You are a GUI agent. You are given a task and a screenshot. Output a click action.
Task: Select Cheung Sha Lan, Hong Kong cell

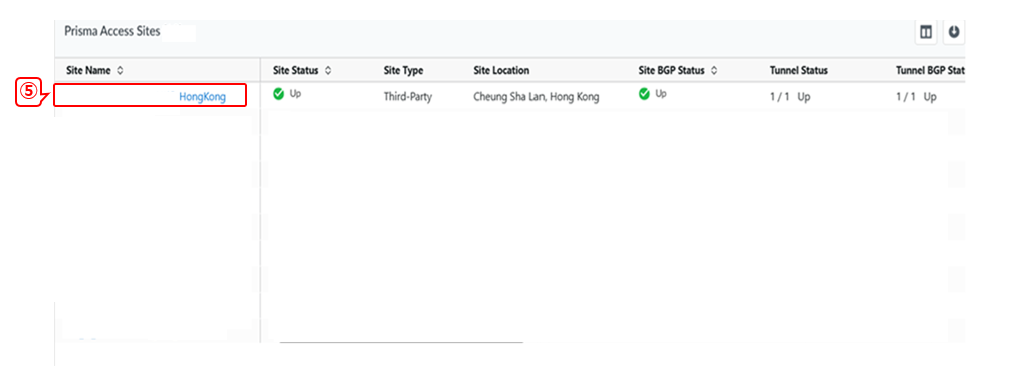[537, 98]
